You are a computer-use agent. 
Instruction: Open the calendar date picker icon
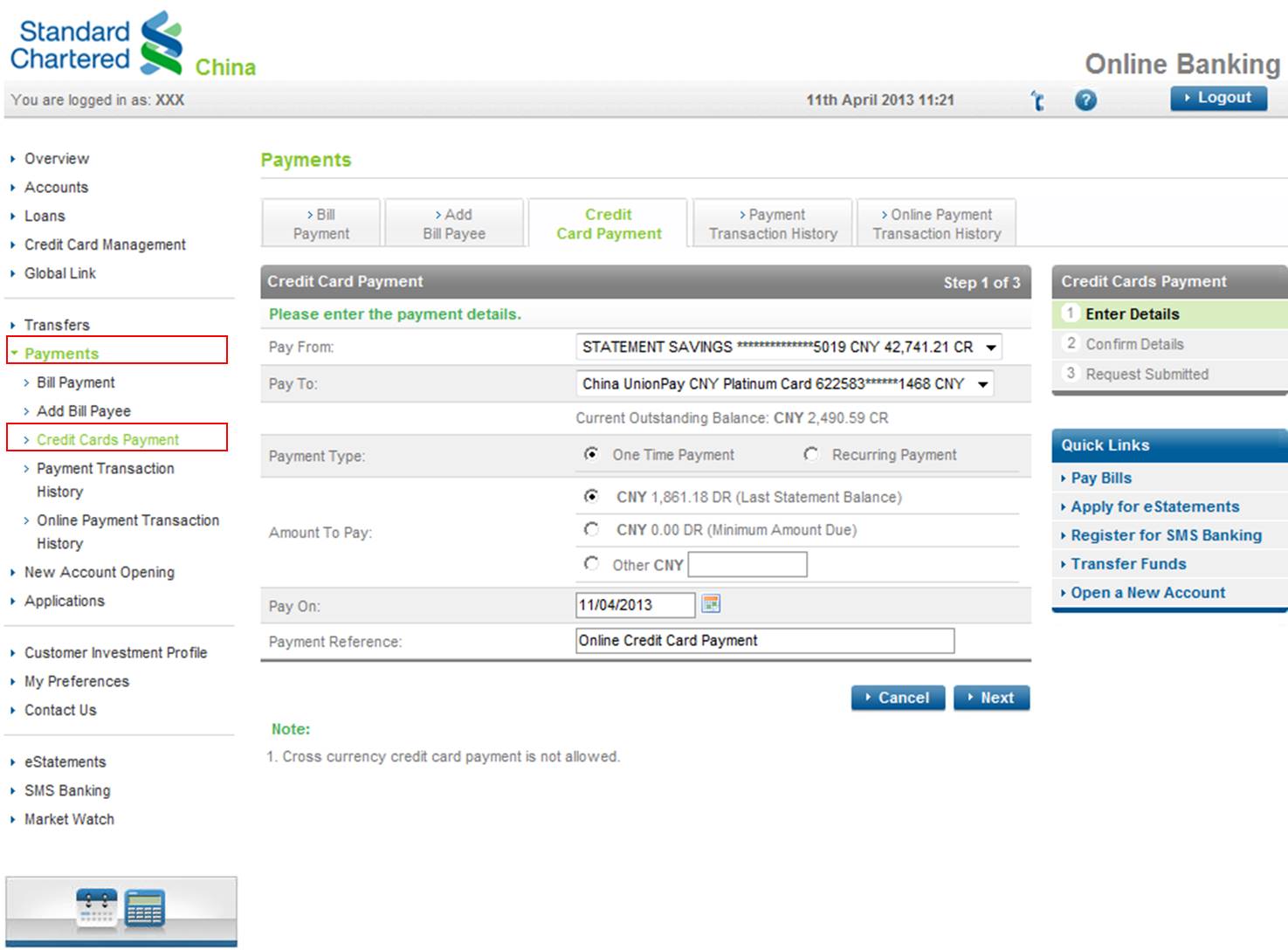pos(711,603)
